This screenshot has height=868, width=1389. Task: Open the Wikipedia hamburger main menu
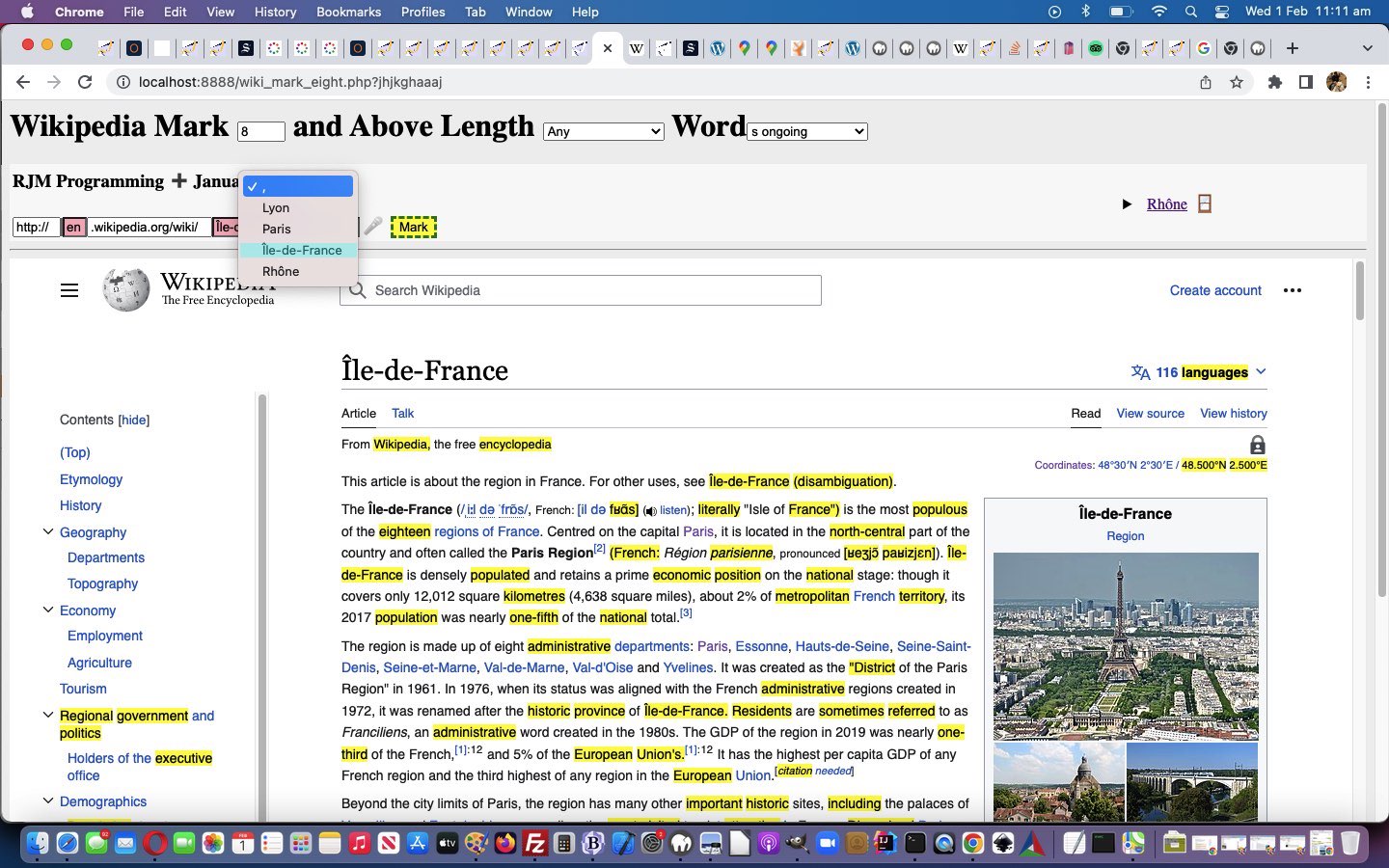tap(69, 290)
